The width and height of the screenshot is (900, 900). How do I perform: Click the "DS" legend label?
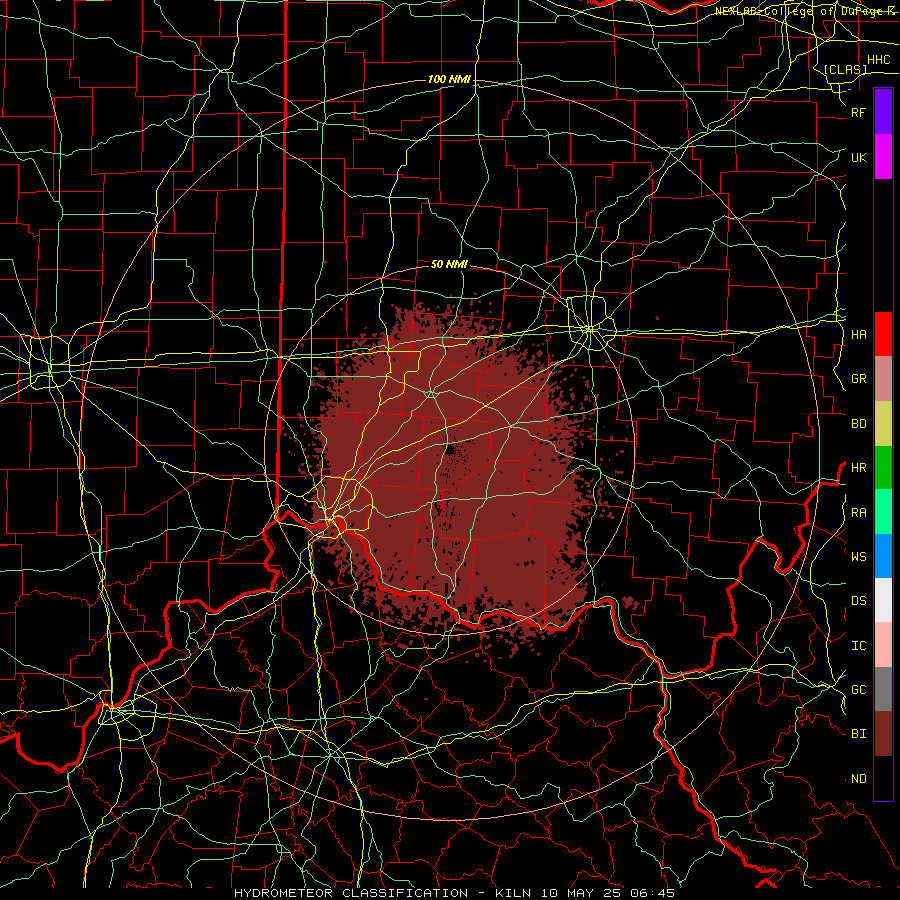coord(858,600)
